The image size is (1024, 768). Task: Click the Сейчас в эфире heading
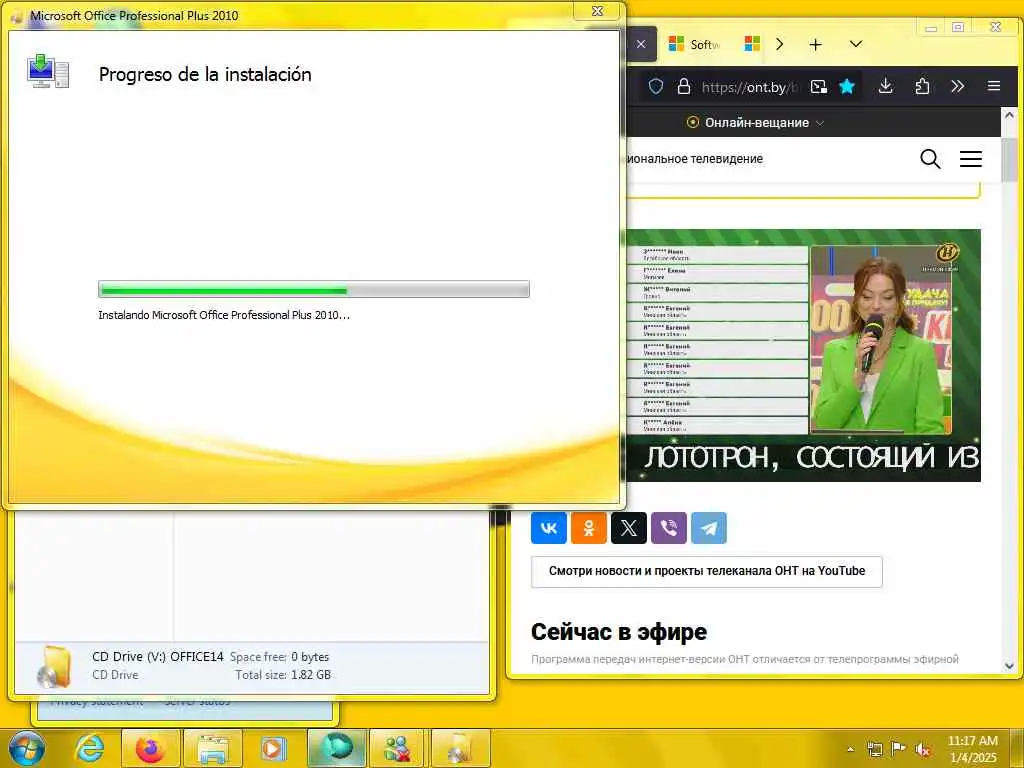click(619, 632)
